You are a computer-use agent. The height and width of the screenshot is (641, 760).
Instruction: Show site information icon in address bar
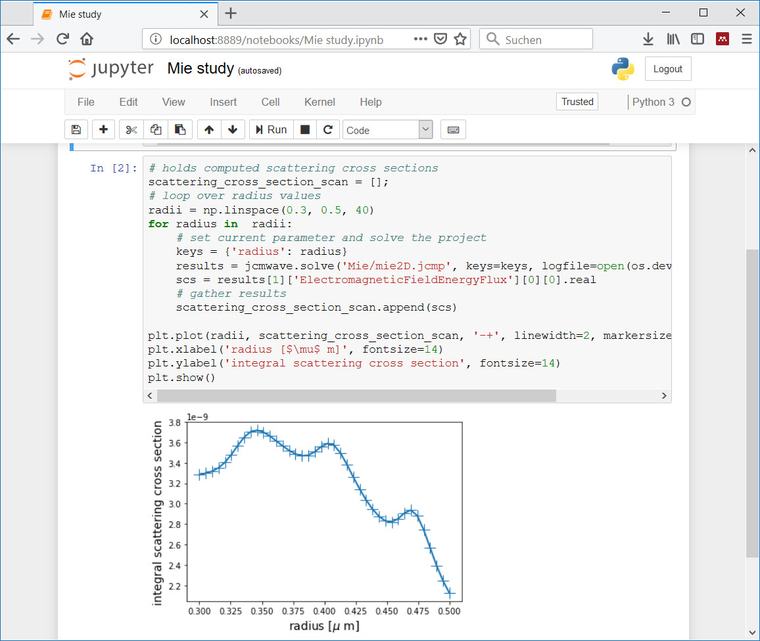[156, 39]
